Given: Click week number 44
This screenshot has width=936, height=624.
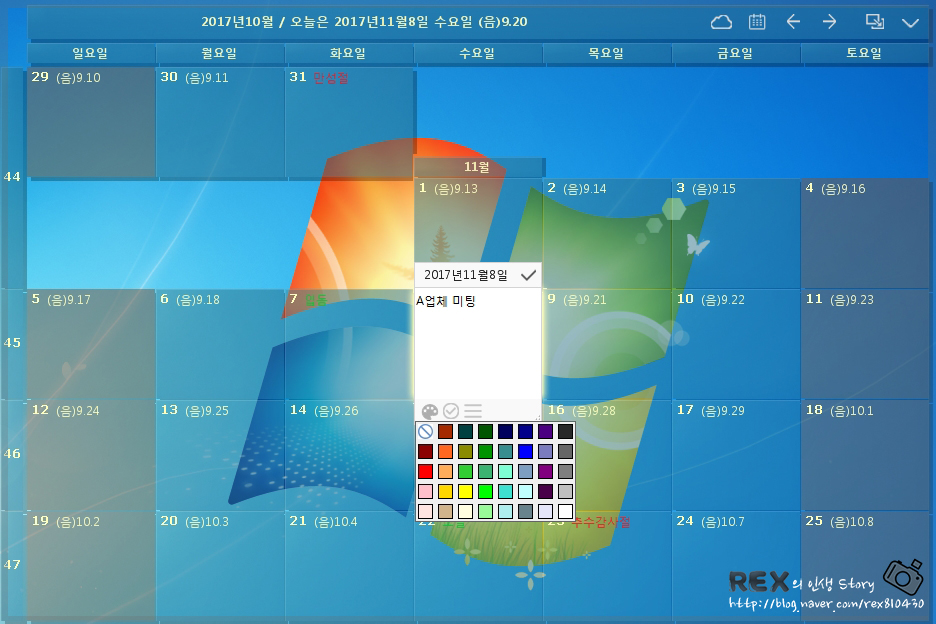Looking at the screenshot, I should click(13, 177).
